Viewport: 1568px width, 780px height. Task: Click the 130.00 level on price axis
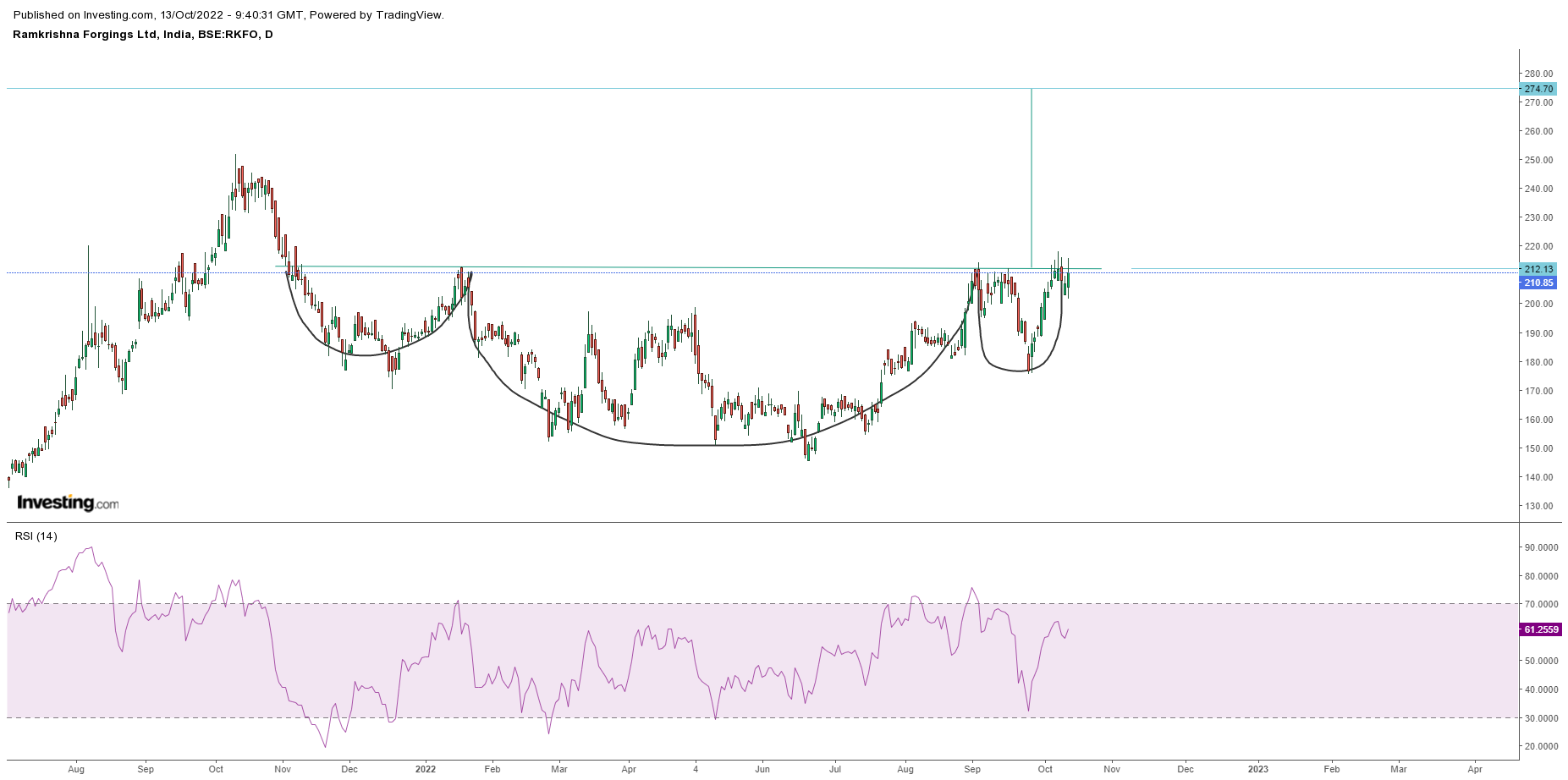coord(1538,506)
